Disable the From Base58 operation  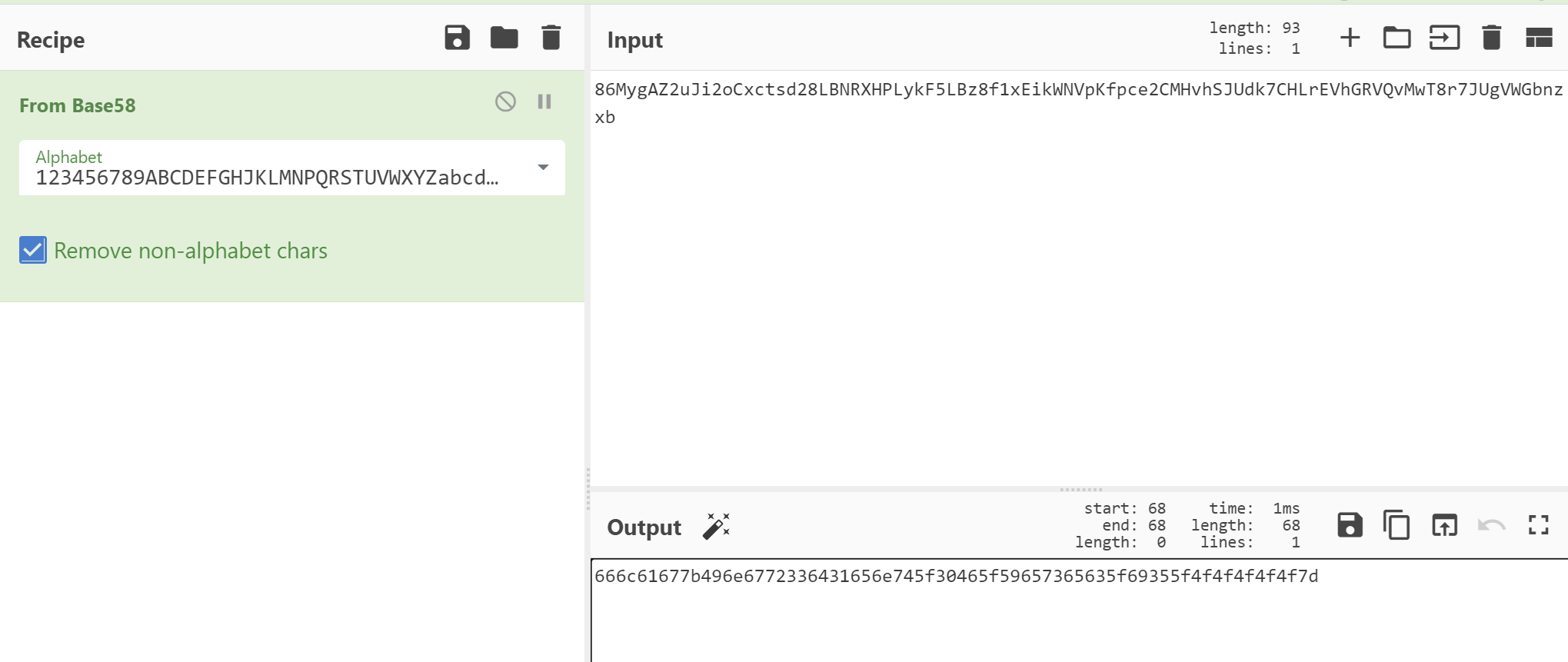click(x=505, y=101)
